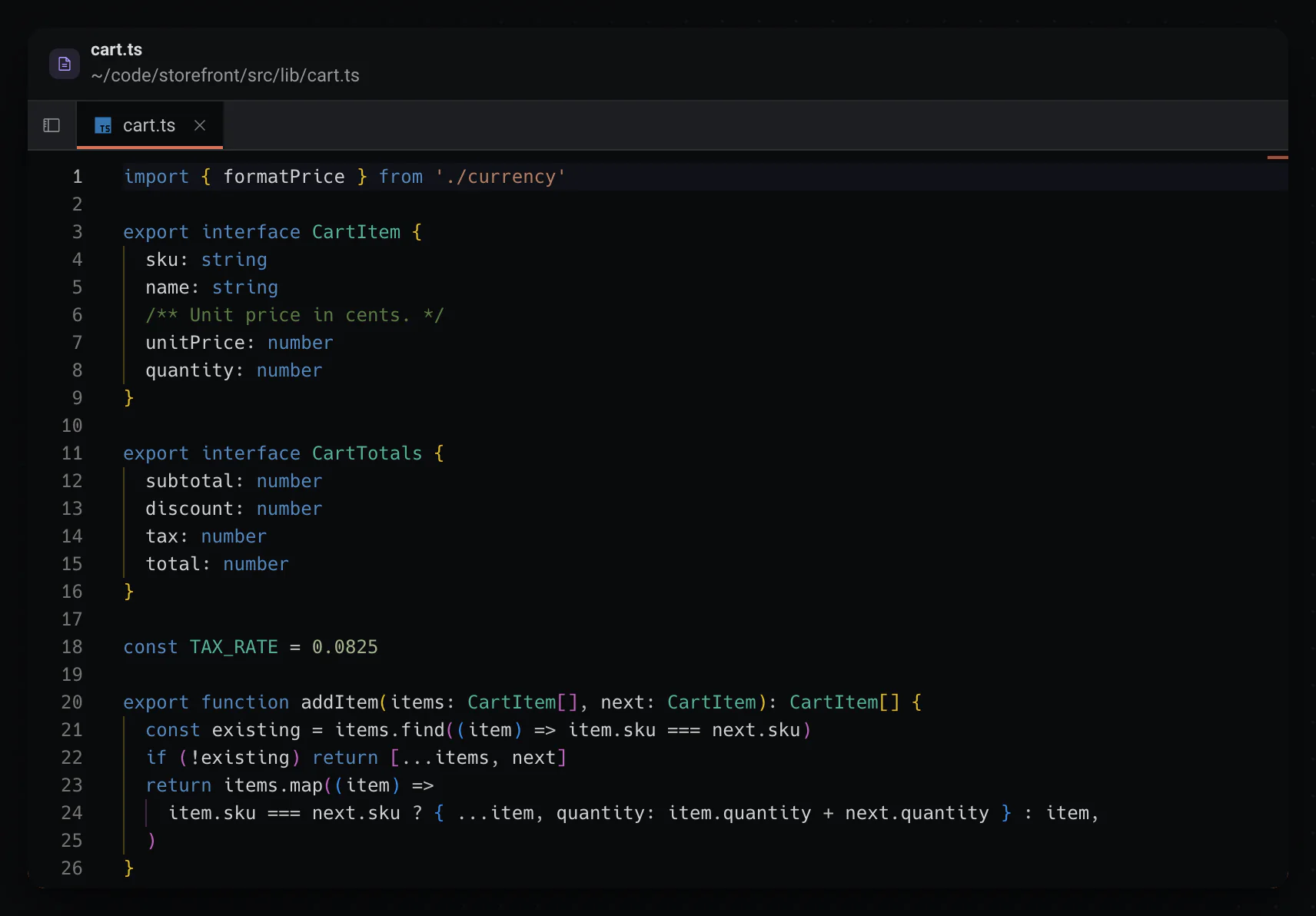Click '[...items, next]' return expression

[478, 758]
